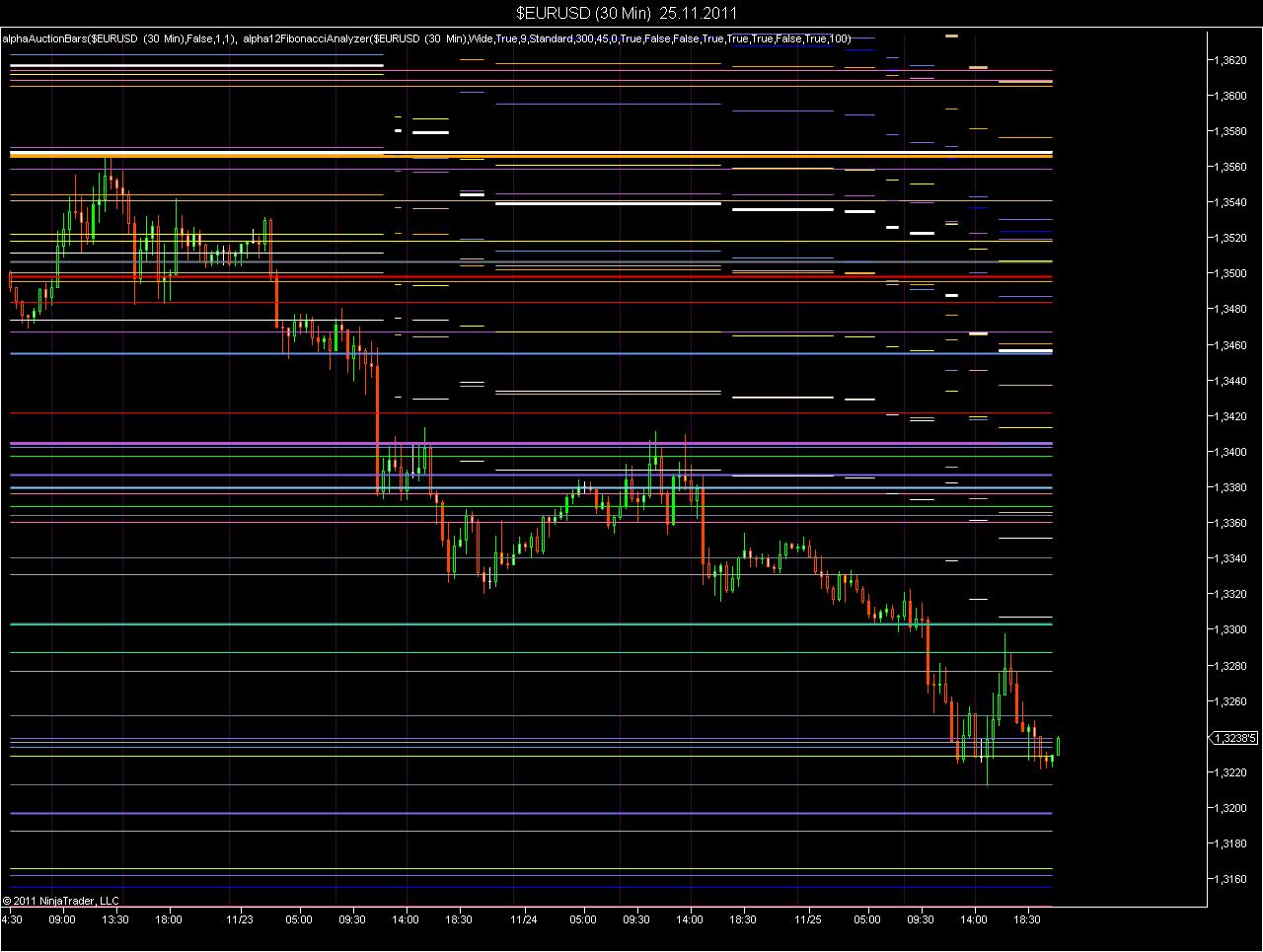1263x952 pixels.
Task: Click the 1,3440 price axis label
Action: coord(1230,381)
